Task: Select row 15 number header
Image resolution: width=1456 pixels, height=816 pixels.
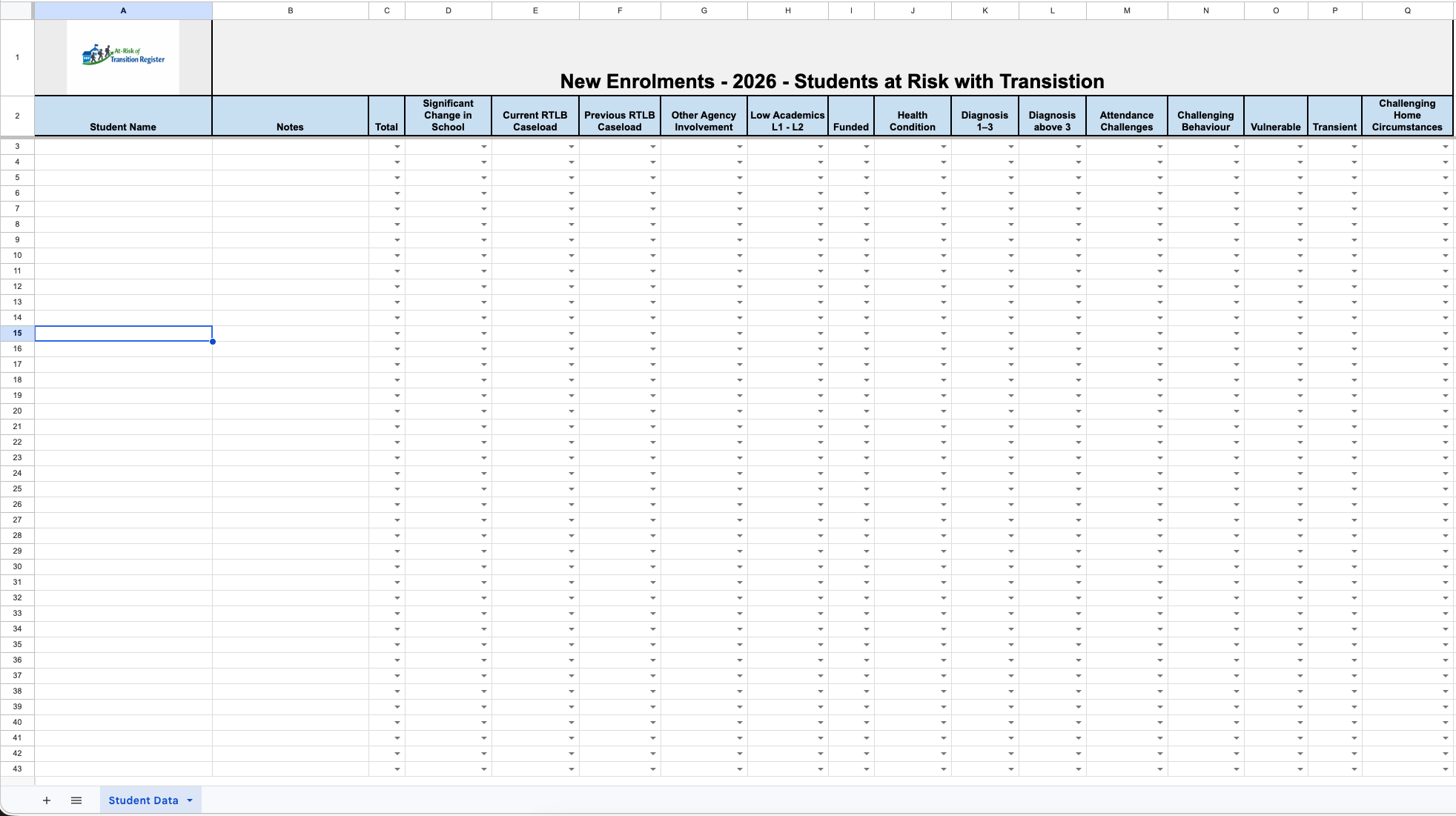Action: (x=17, y=334)
